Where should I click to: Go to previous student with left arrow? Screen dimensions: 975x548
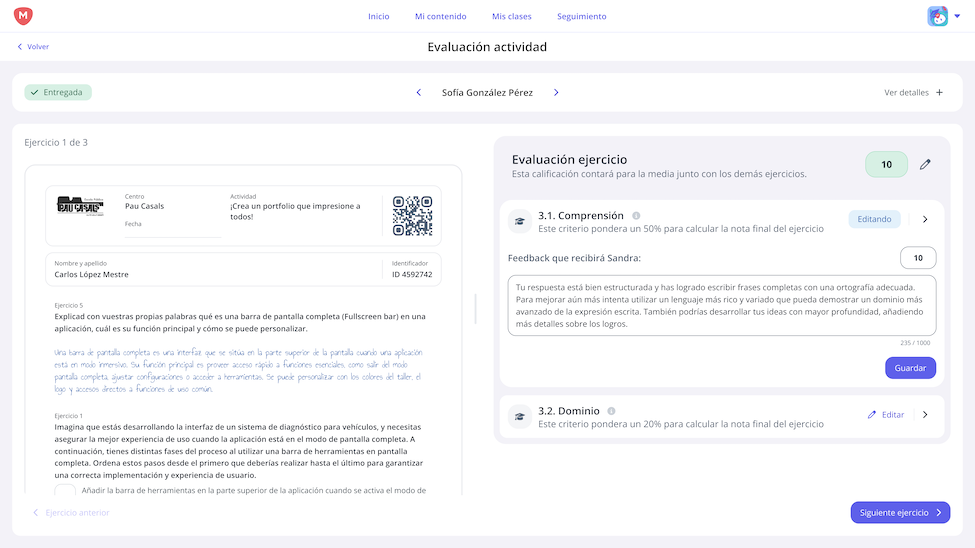coord(419,93)
